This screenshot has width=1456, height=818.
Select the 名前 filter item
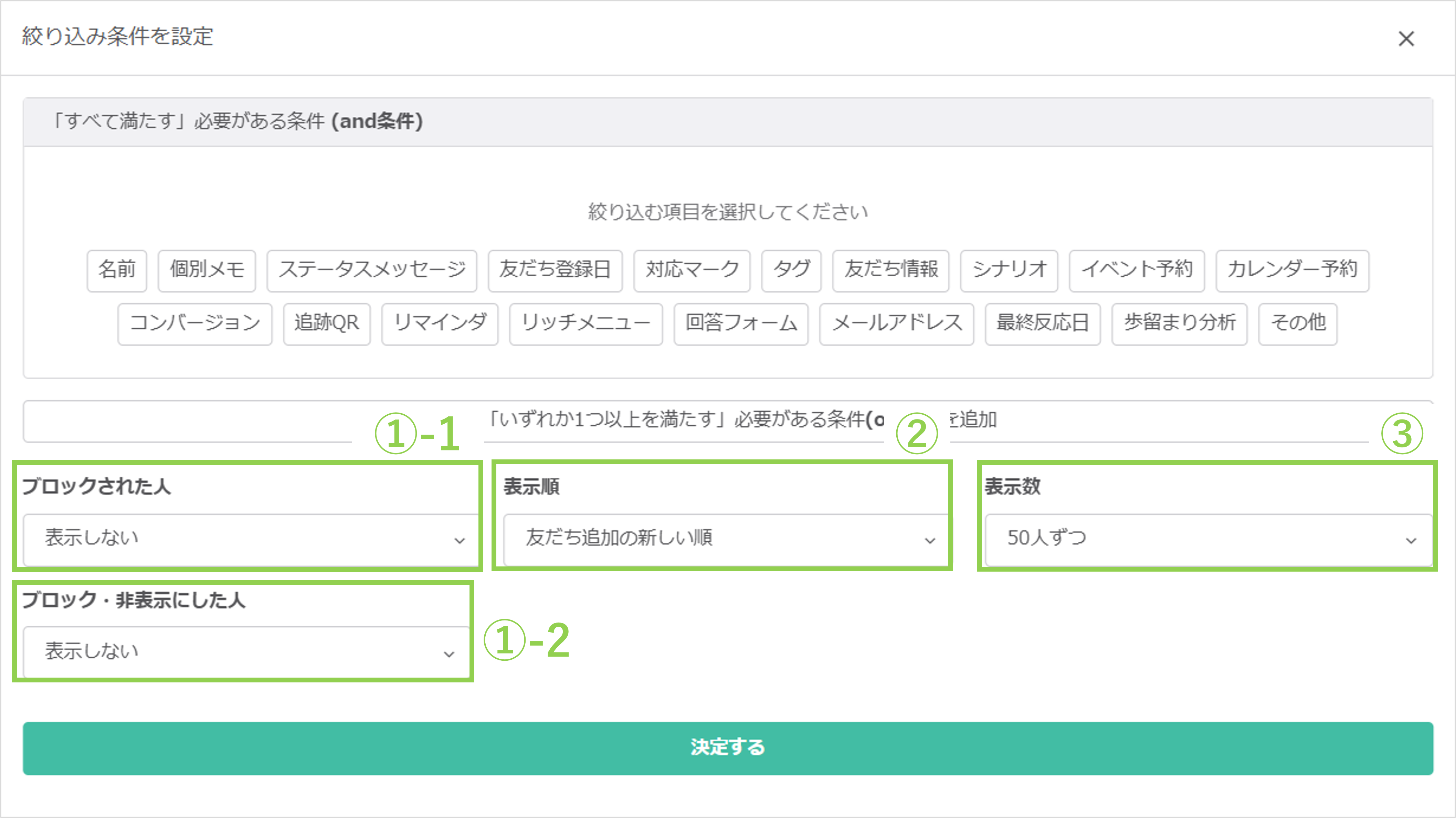click(117, 270)
